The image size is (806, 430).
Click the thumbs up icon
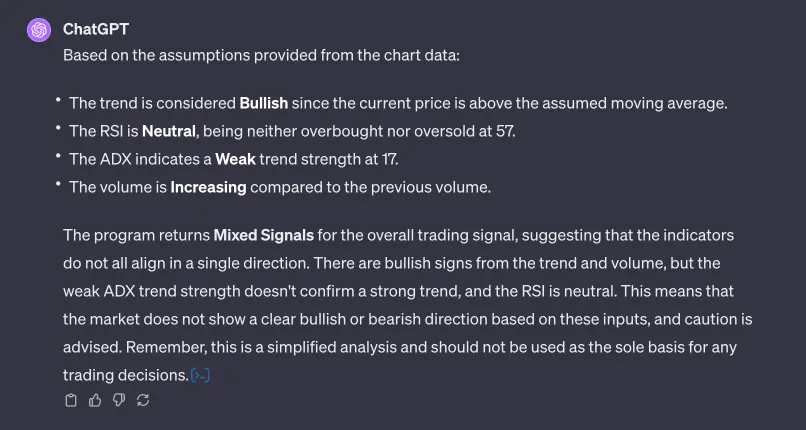coord(95,400)
